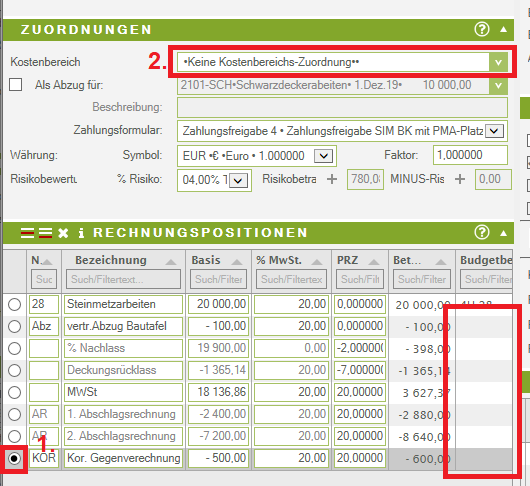The height and width of the screenshot is (486, 530).
Task: Click the Steinmetzarbeiten name cell
Action: (x=123, y=304)
